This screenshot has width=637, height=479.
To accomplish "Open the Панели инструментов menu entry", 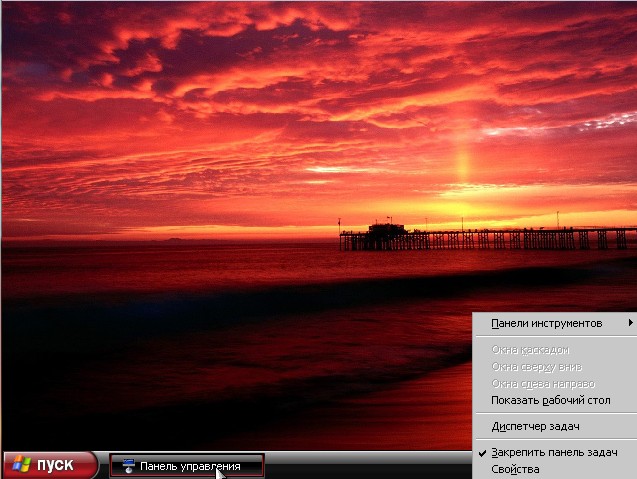I will (546, 323).
